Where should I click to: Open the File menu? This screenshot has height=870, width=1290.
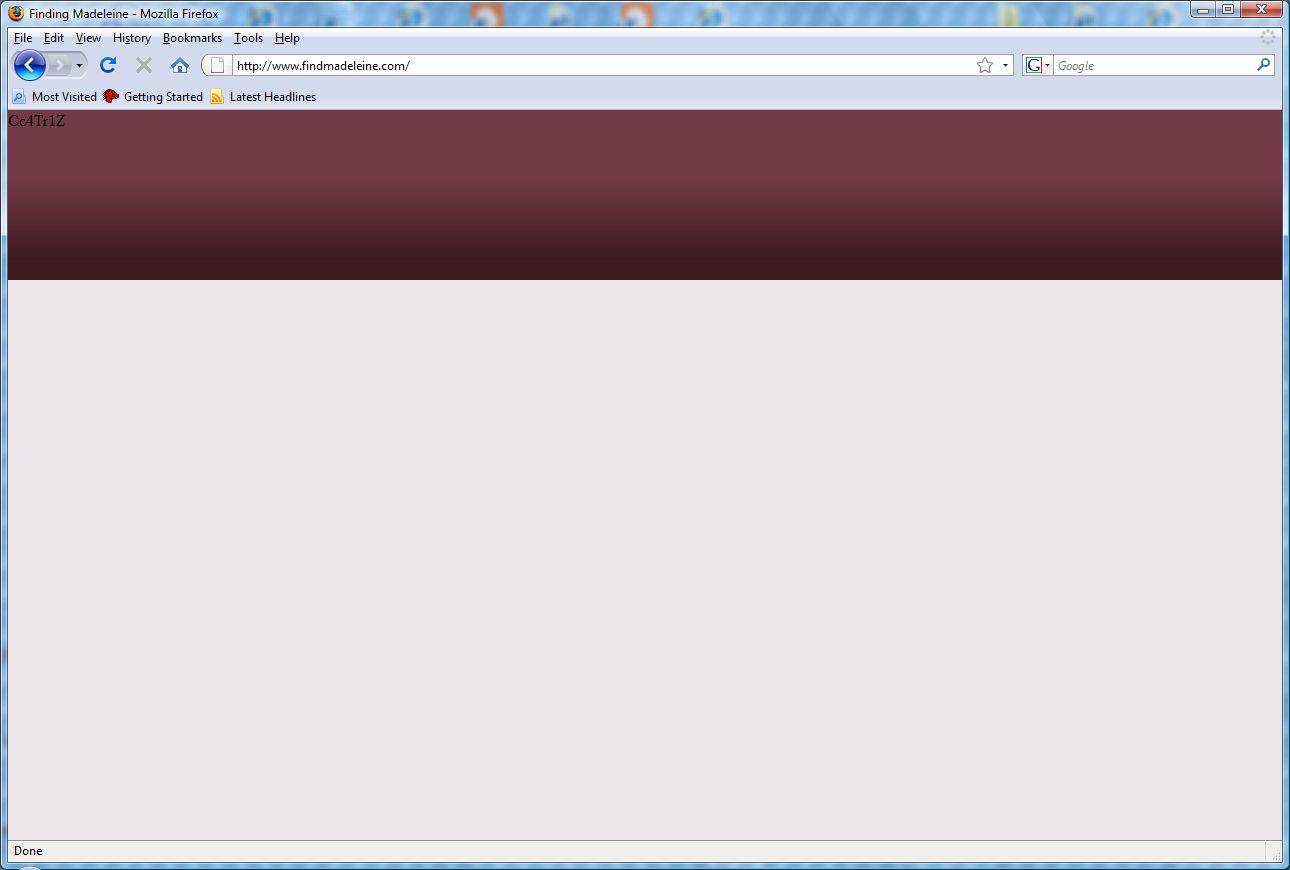[x=23, y=38]
